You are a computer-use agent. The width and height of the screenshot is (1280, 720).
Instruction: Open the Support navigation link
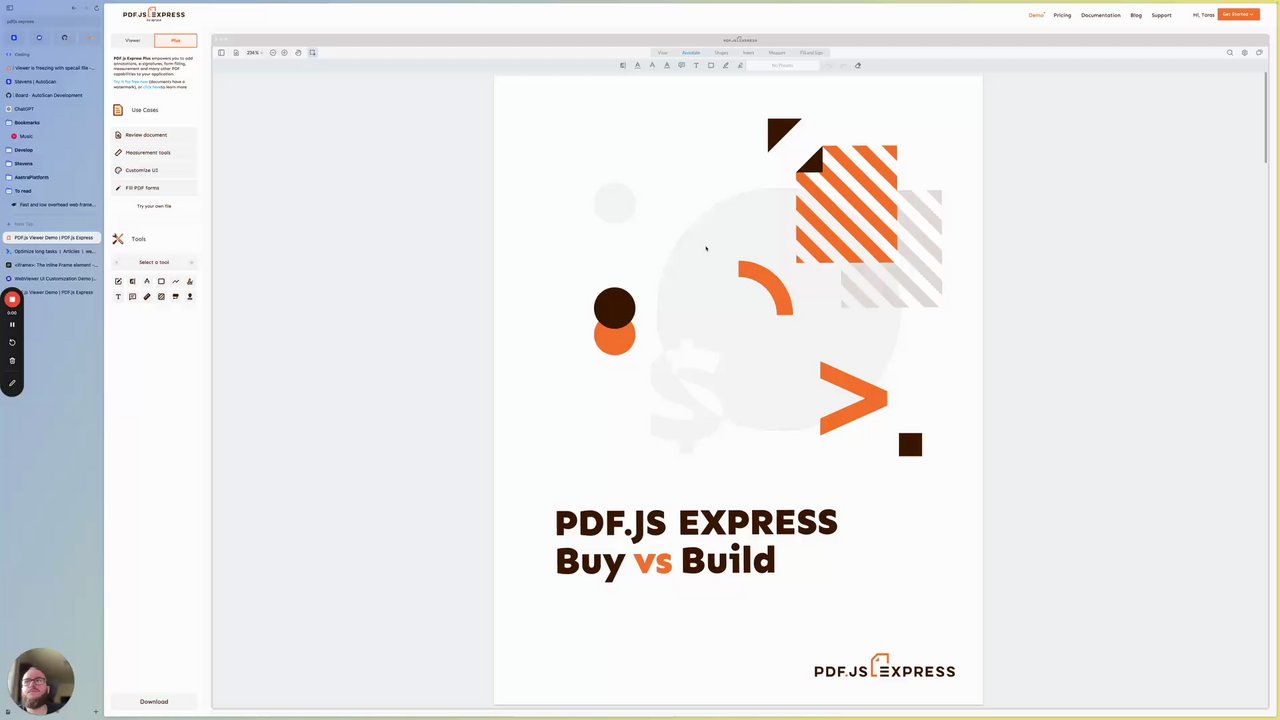tap(1161, 15)
